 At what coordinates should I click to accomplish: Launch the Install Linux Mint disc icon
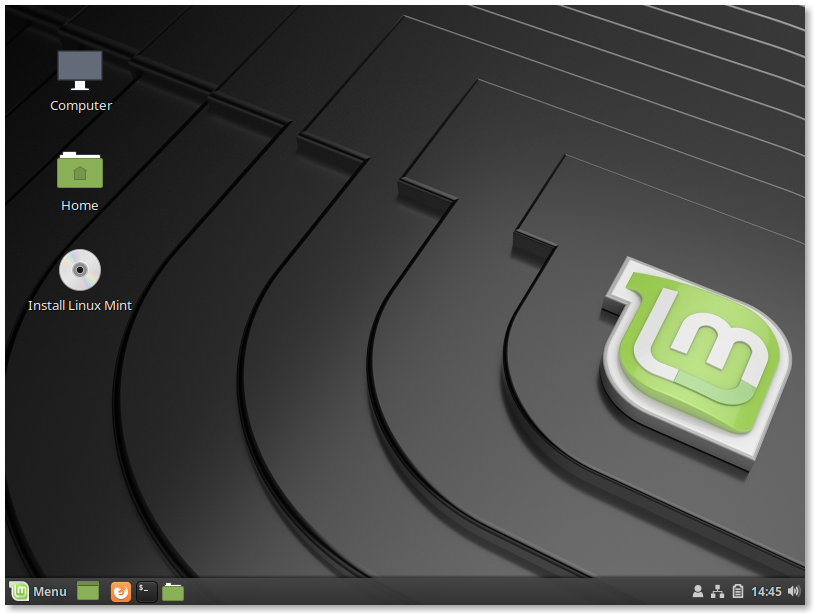[79, 269]
